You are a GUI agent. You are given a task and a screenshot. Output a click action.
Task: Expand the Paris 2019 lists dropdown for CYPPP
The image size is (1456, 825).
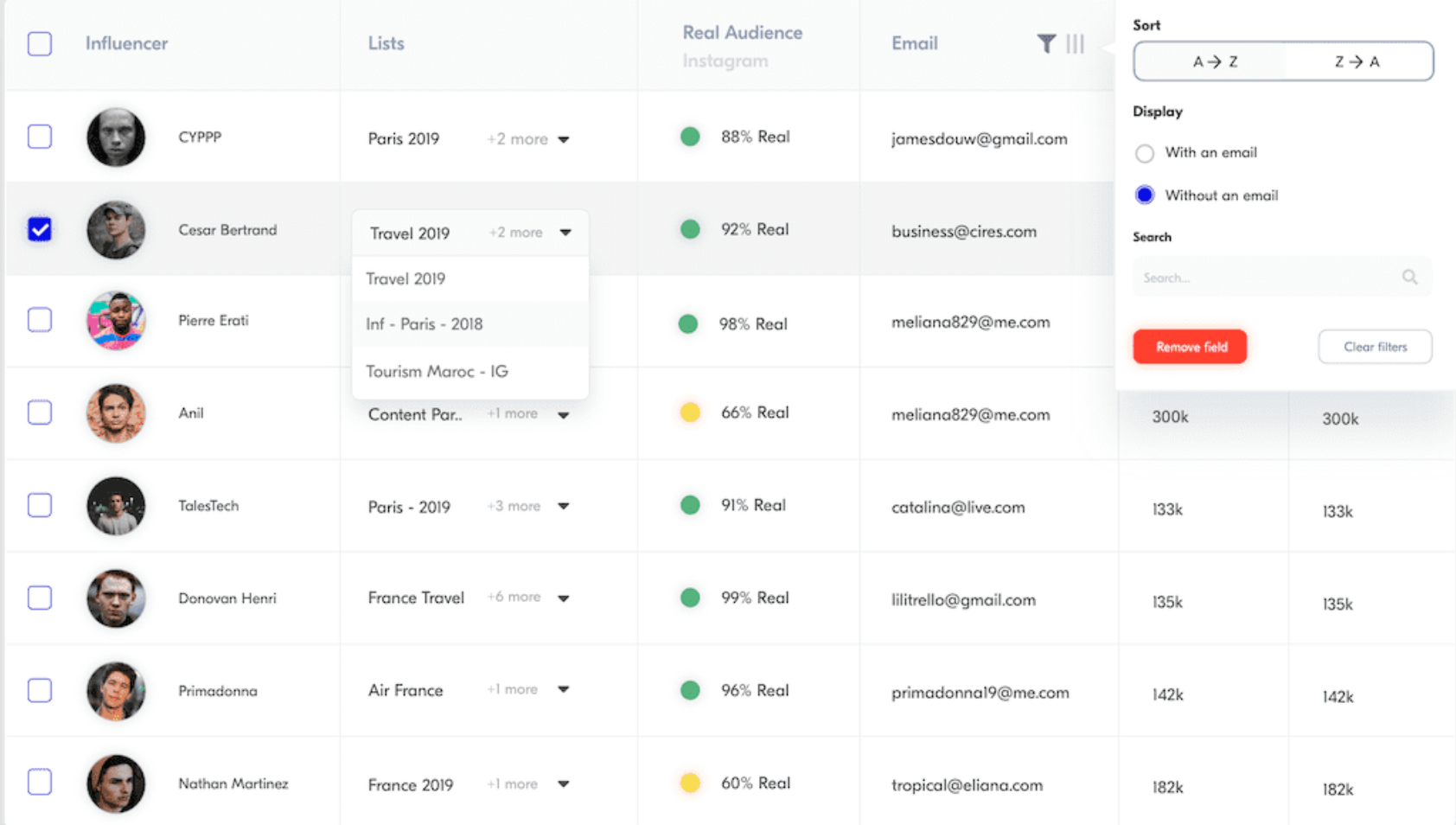(564, 139)
